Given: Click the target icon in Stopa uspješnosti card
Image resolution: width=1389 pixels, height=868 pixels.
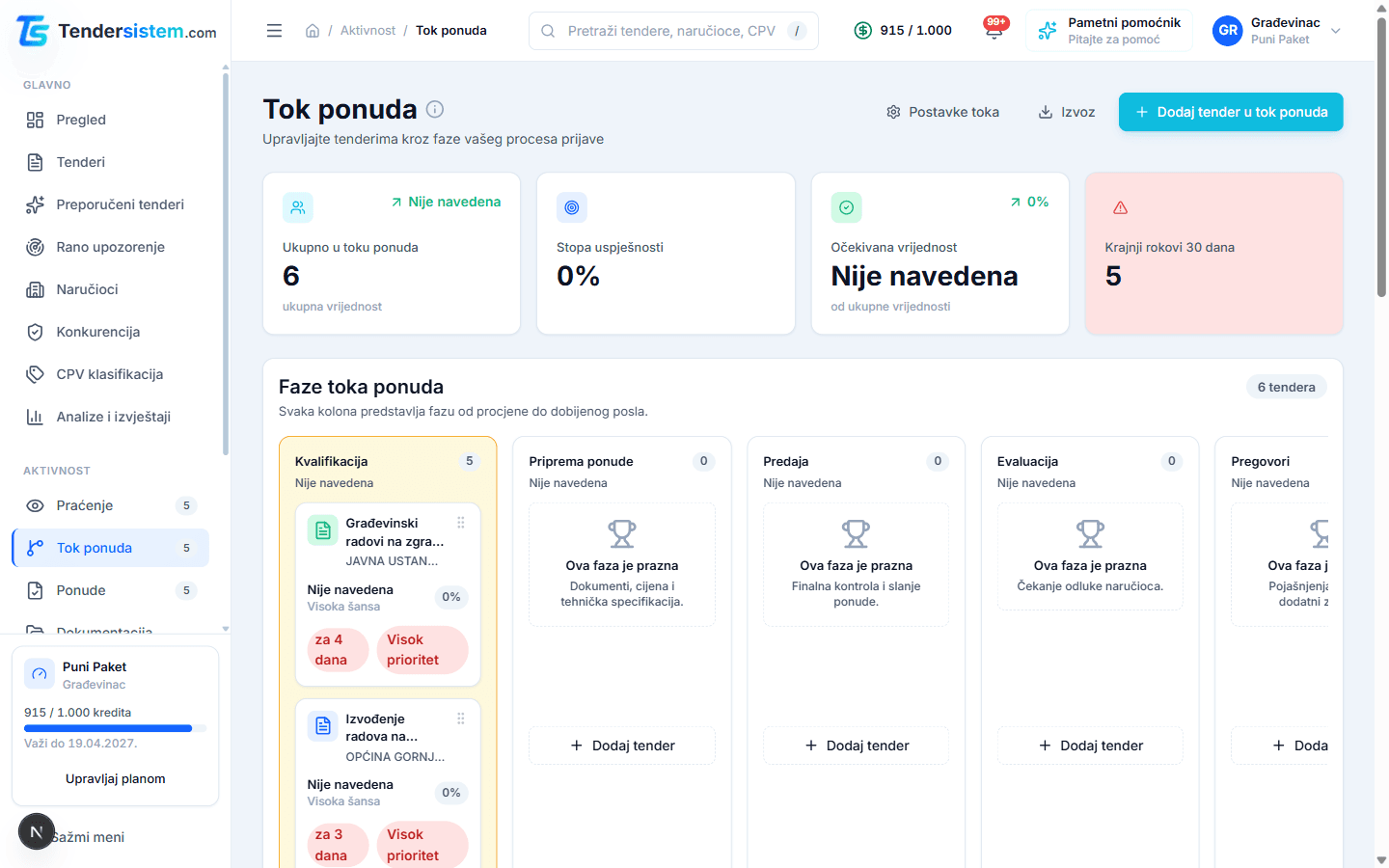Looking at the screenshot, I should point(572,207).
